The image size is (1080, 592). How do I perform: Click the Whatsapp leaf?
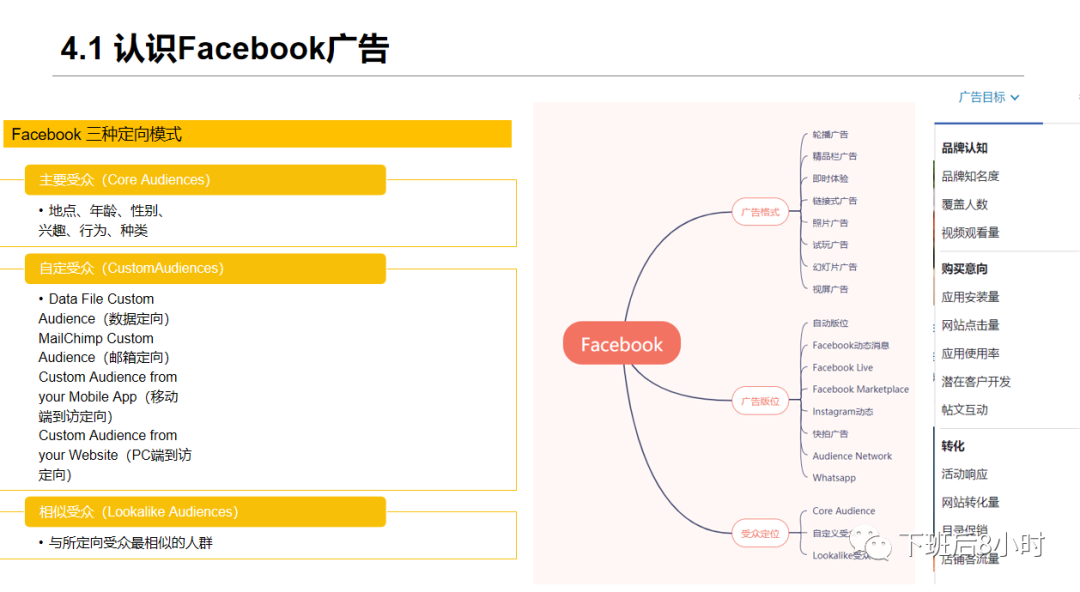pos(833,478)
